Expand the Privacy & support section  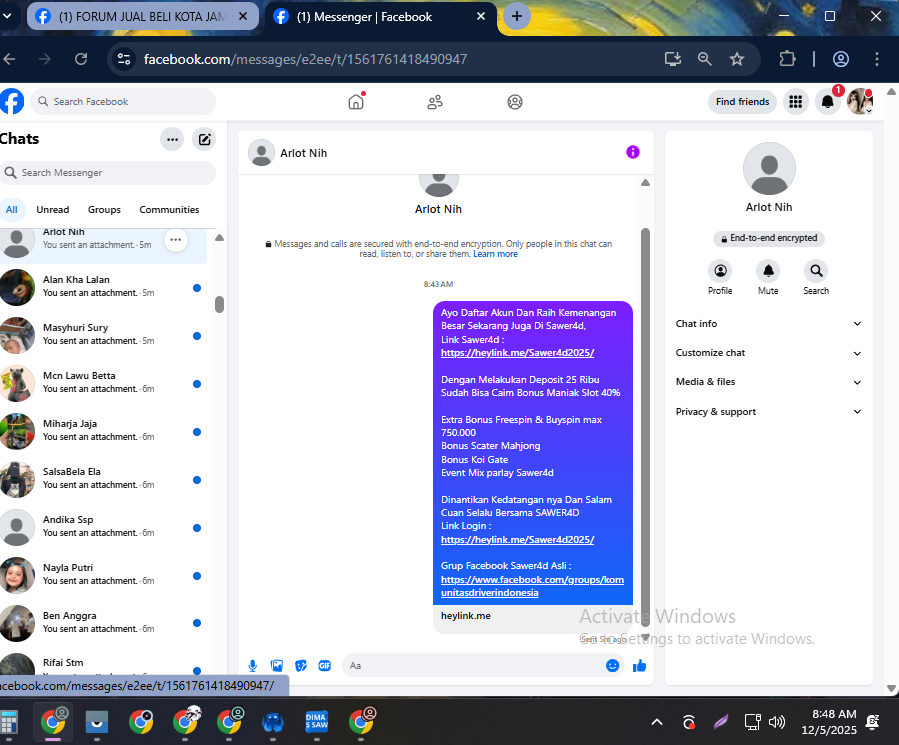pos(768,411)
